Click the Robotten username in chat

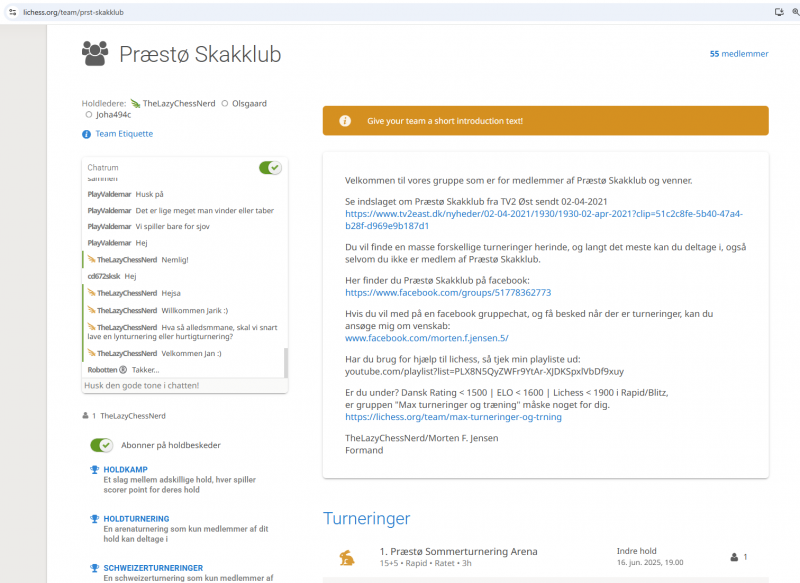click(102, 370)
